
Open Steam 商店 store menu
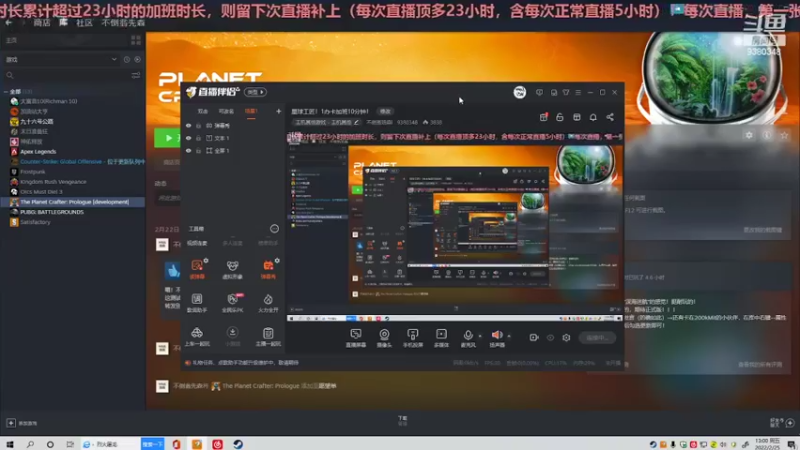[42, 23]
